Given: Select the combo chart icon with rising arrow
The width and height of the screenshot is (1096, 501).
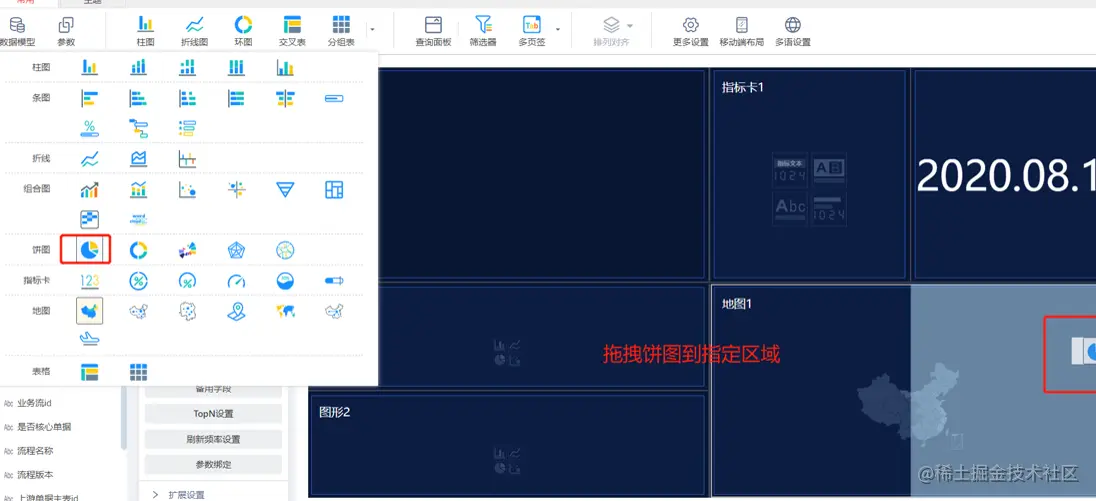Looking at the screenshot, I should pos(89,189).
